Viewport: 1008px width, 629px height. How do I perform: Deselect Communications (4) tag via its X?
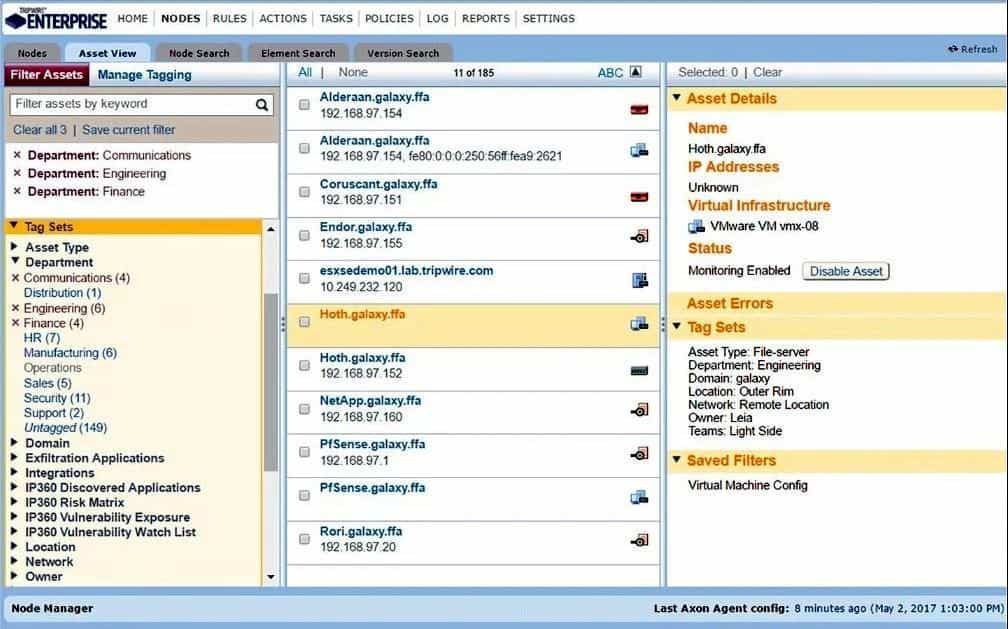click(x=16, y=278)
